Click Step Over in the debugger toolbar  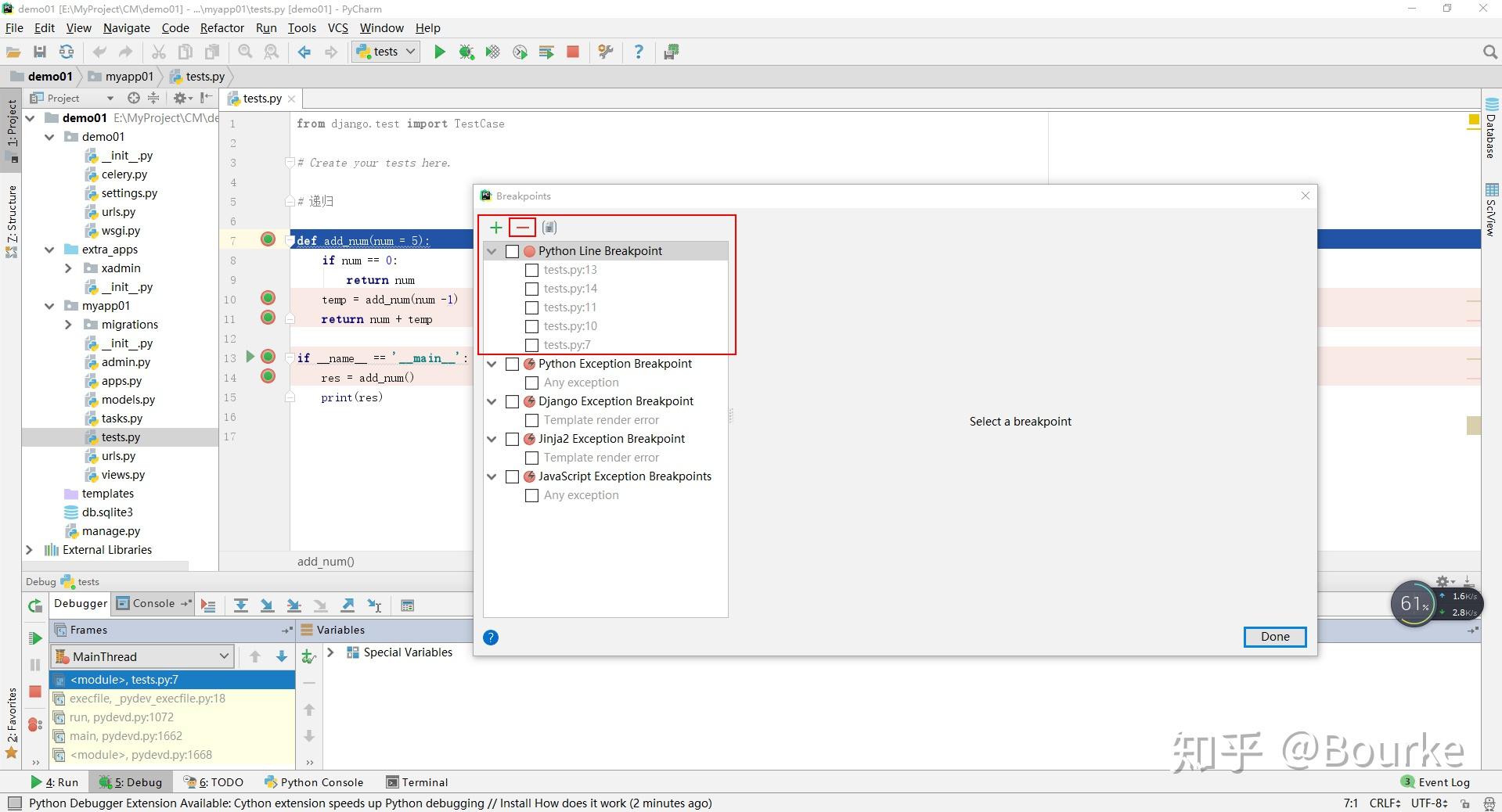(241, 605)
